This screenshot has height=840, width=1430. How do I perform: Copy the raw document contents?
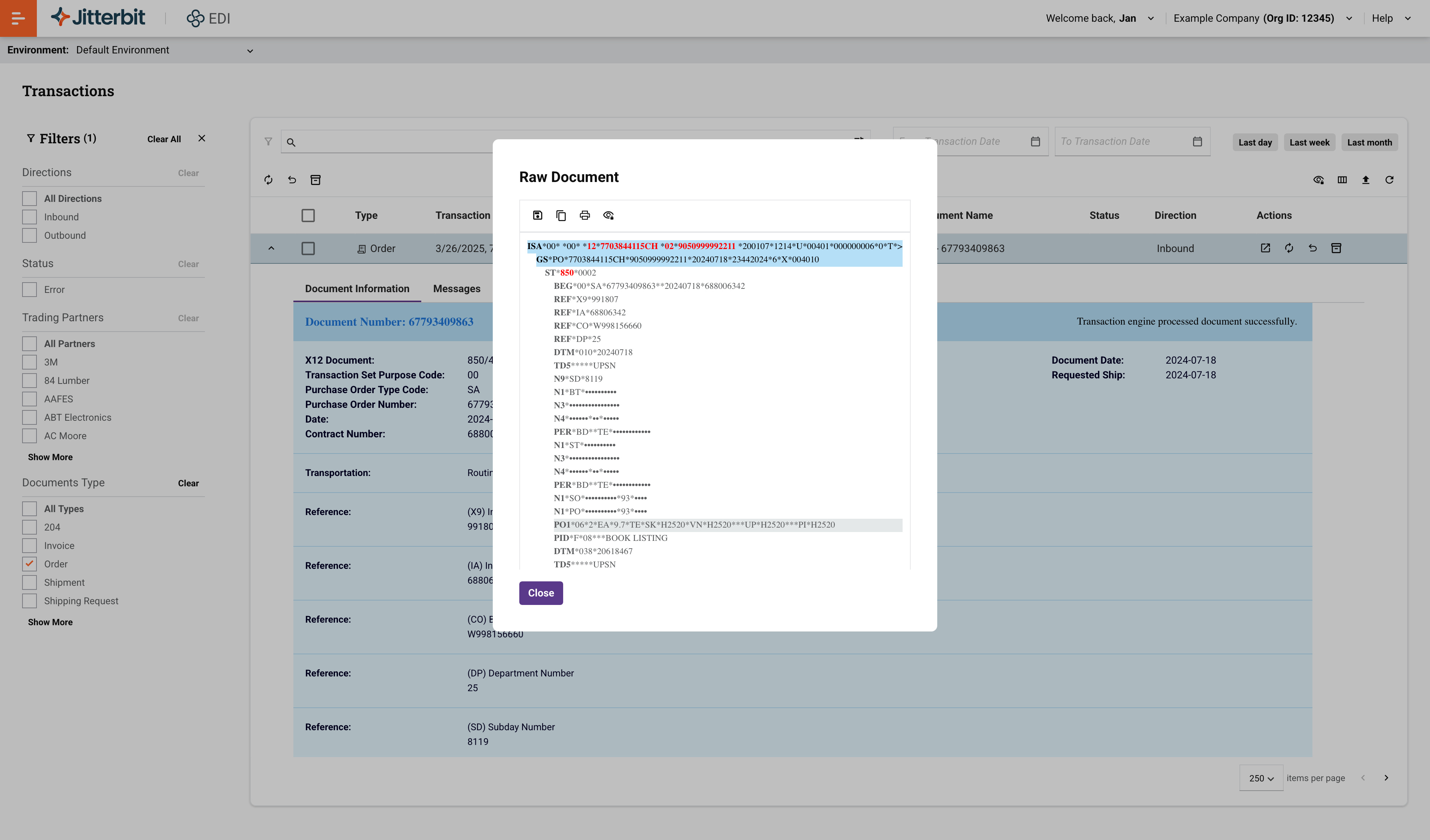[561, 215]
